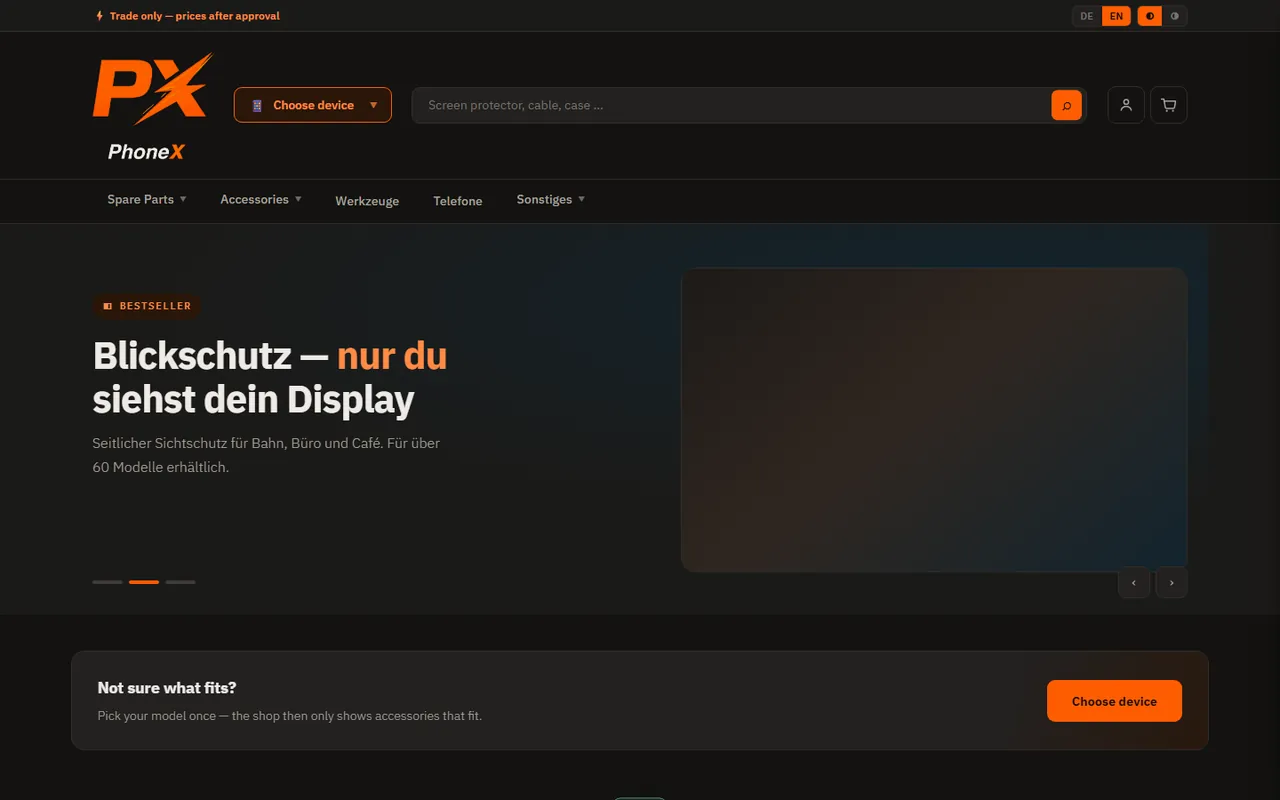Screen dimensions: 1280x800
Task: Switch language to DE
Action: 1087,16
